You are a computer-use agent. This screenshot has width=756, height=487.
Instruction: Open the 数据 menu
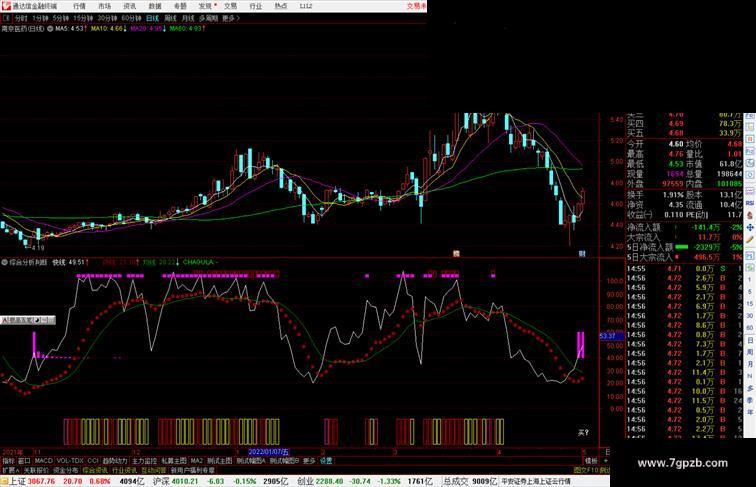tap(155, 6)
